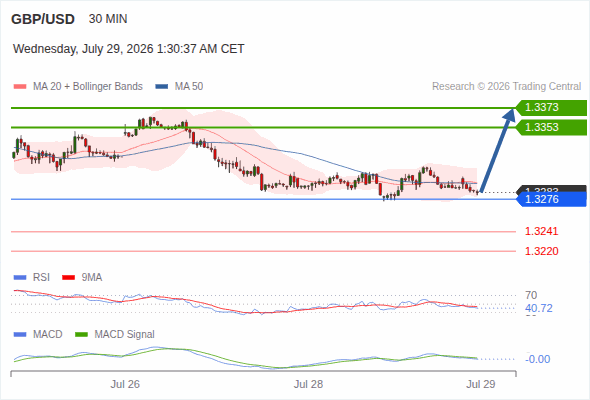590x400 pixels.
Task: Click the blue upward forecast arrow
Action: tap(497, 151)
